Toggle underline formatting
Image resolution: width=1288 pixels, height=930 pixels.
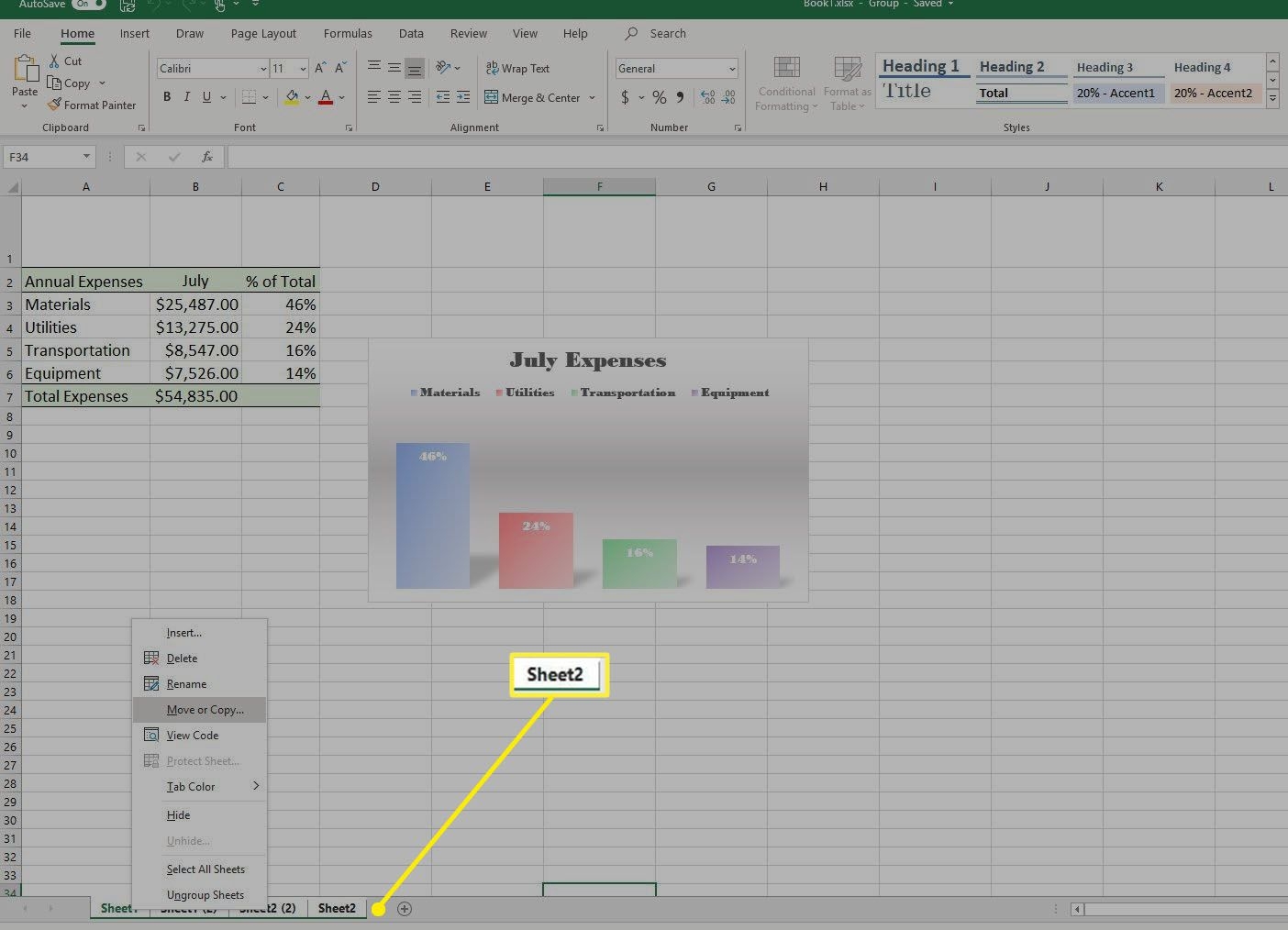click(x=207, y=97)
